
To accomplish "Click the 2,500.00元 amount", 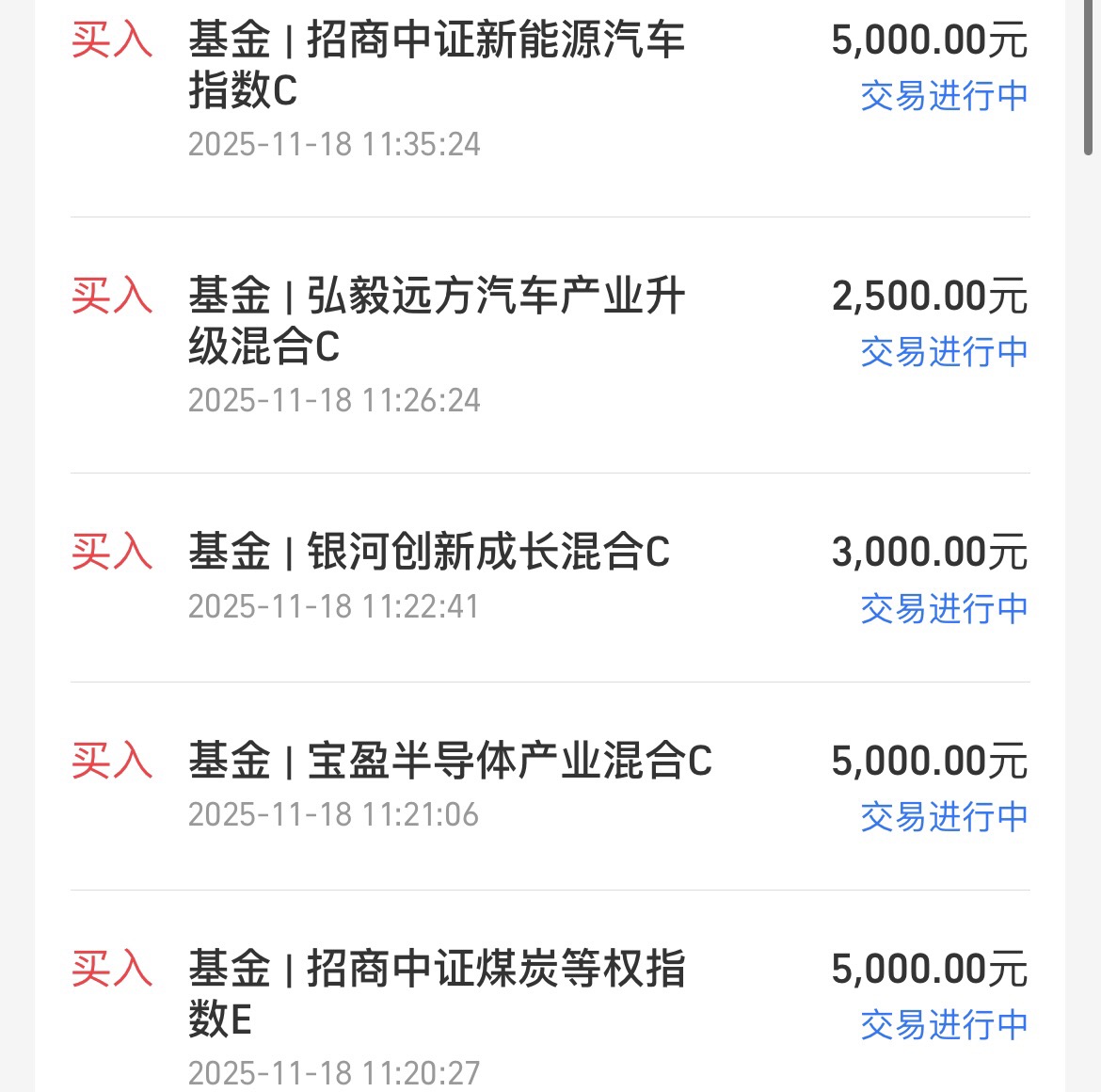I will pos(930,296).
